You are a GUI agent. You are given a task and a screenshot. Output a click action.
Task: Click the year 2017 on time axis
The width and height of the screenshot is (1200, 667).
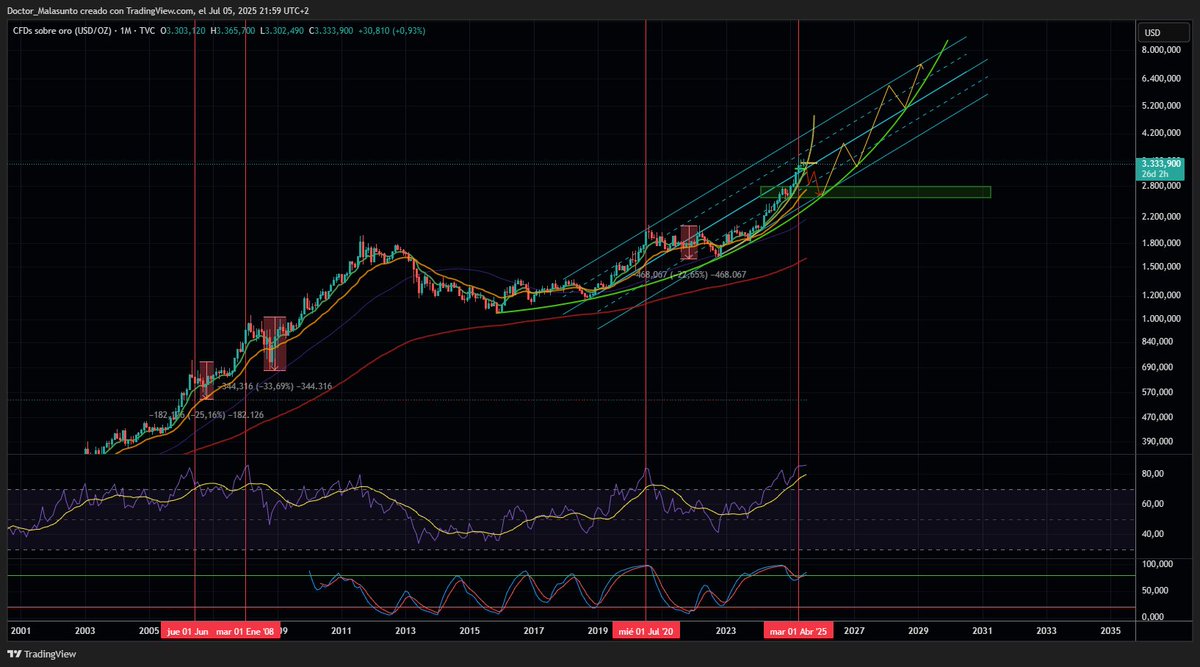534,631
